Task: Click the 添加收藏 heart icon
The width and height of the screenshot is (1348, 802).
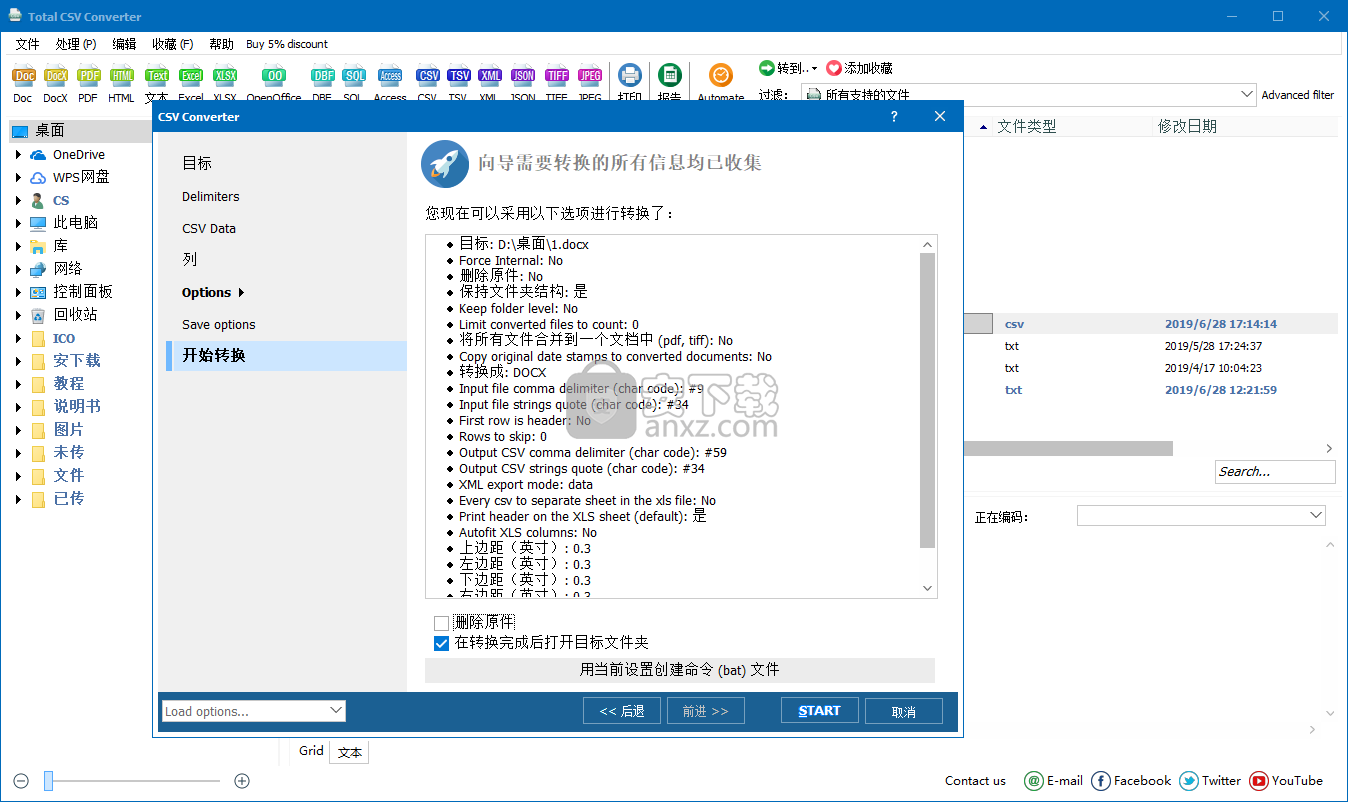Action: [834, 68]
